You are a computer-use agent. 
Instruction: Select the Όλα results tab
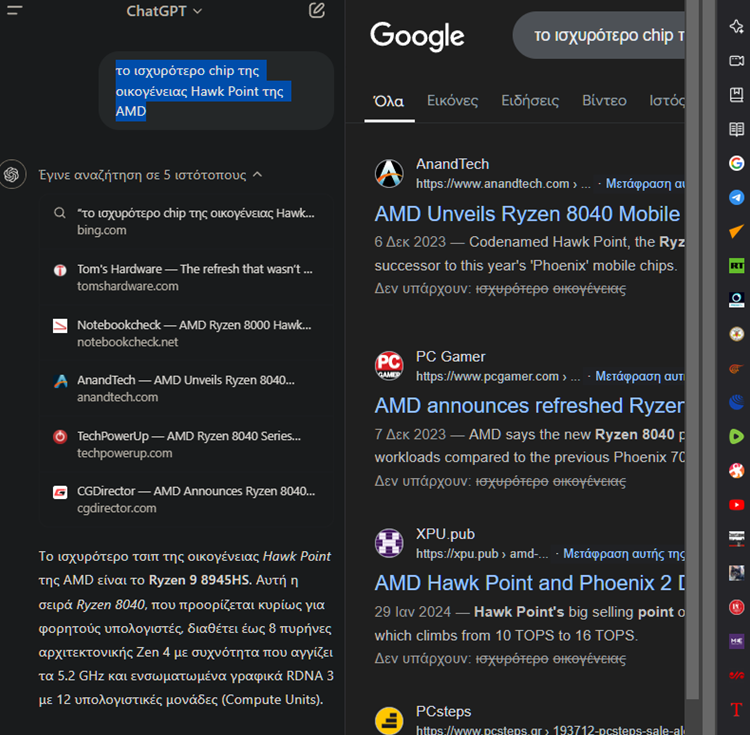click(x=389, y=101)
